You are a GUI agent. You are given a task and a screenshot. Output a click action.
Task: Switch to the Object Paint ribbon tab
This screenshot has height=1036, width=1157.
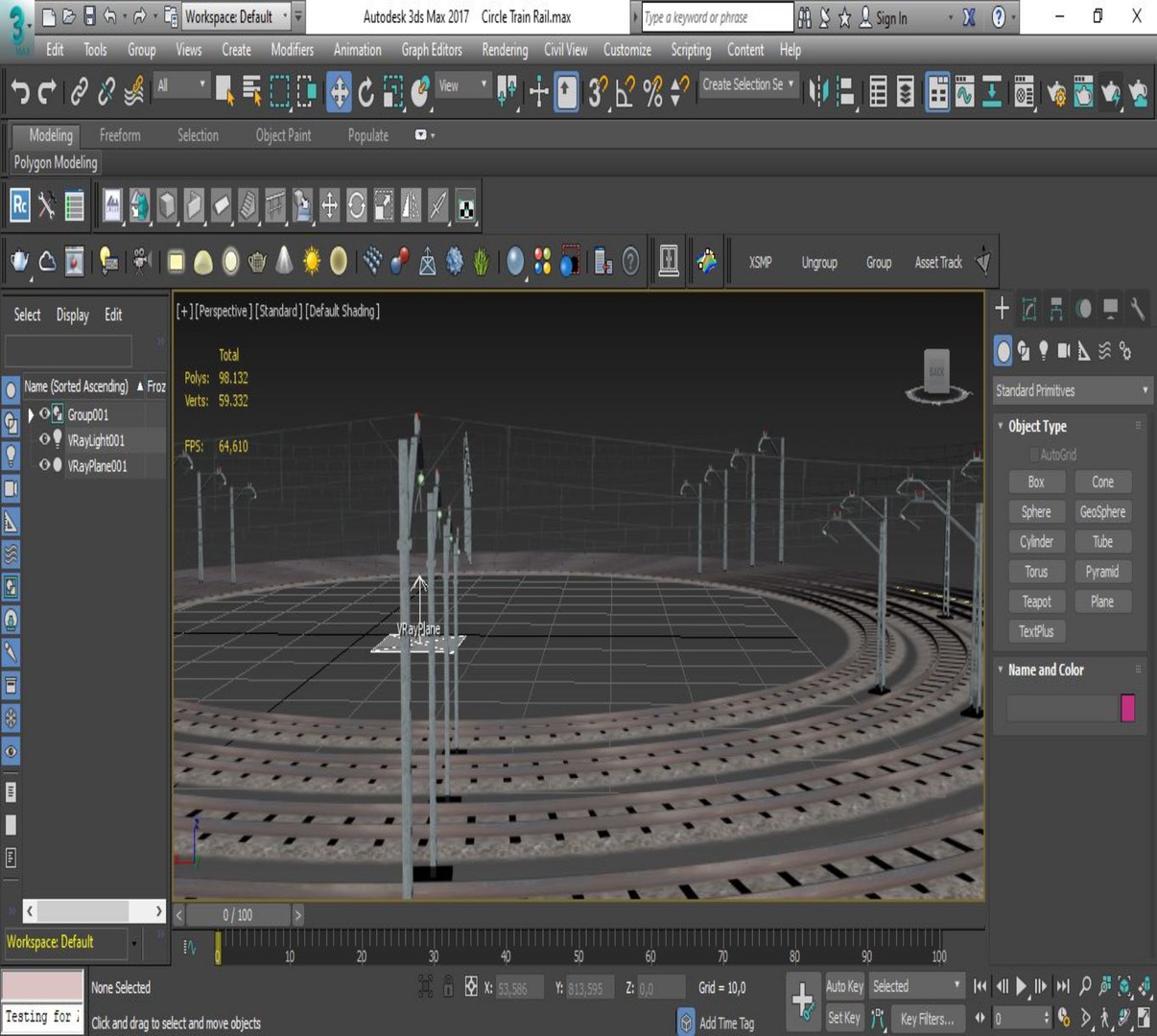[x=283, y=135]
